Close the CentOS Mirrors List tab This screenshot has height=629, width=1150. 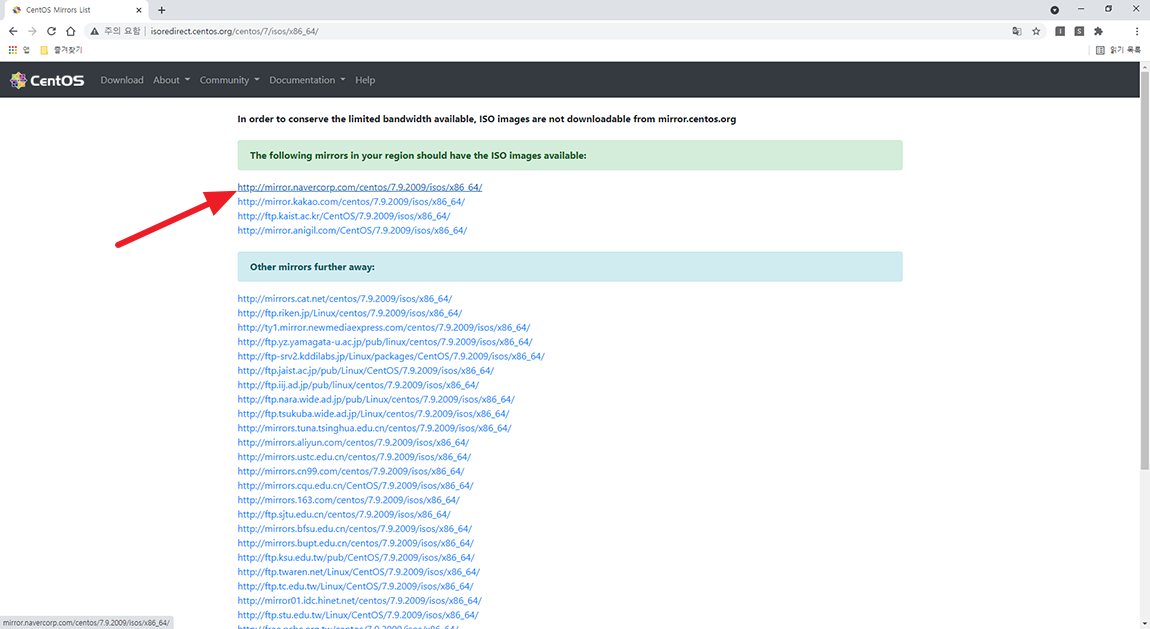[x=139, y=10]
